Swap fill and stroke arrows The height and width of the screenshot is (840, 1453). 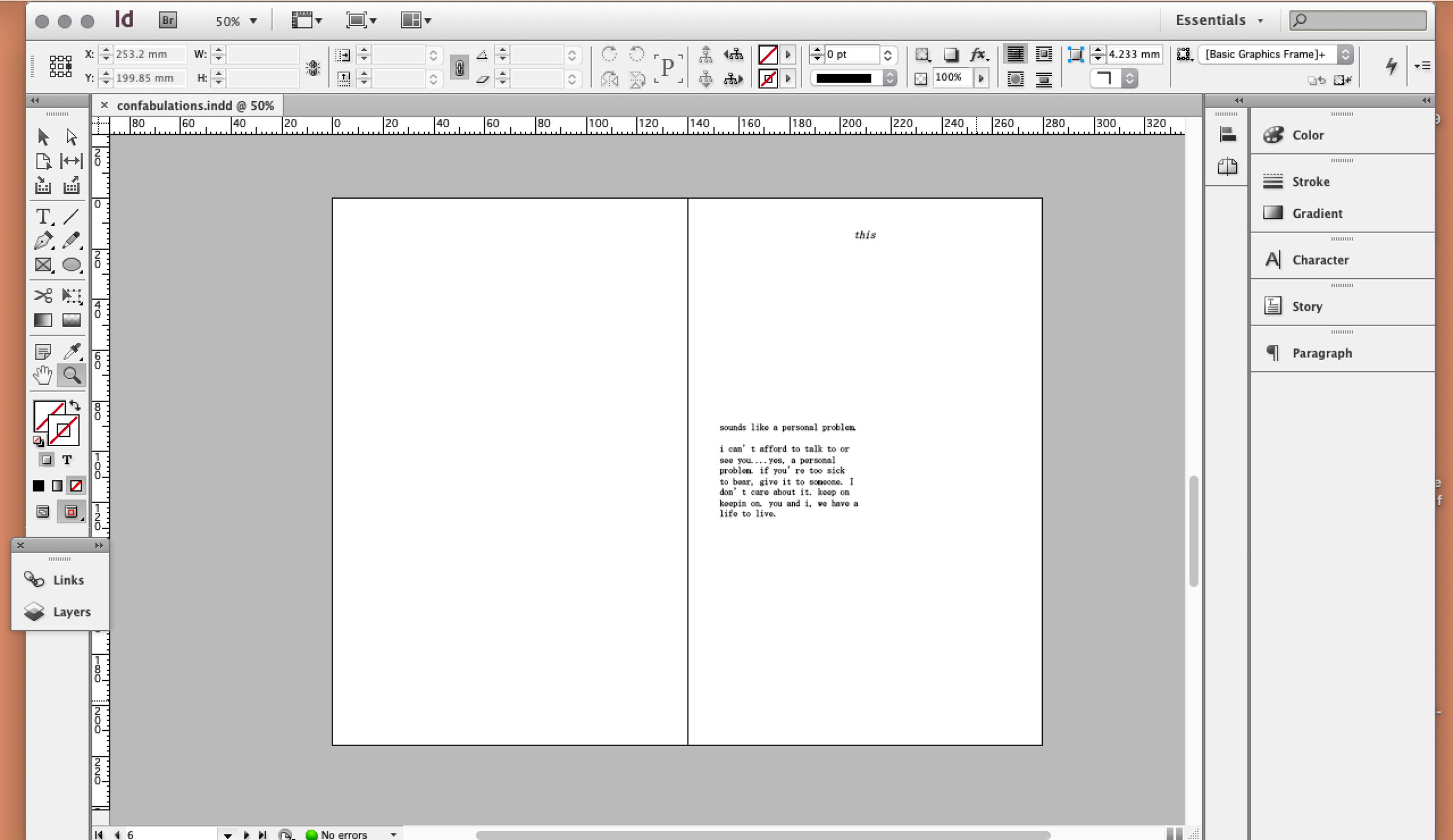[74, 405]
